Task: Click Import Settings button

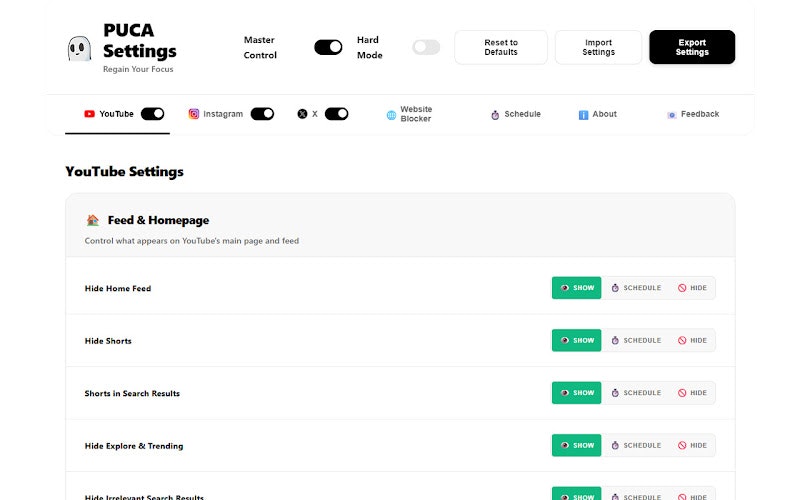Action: [598, 47]
